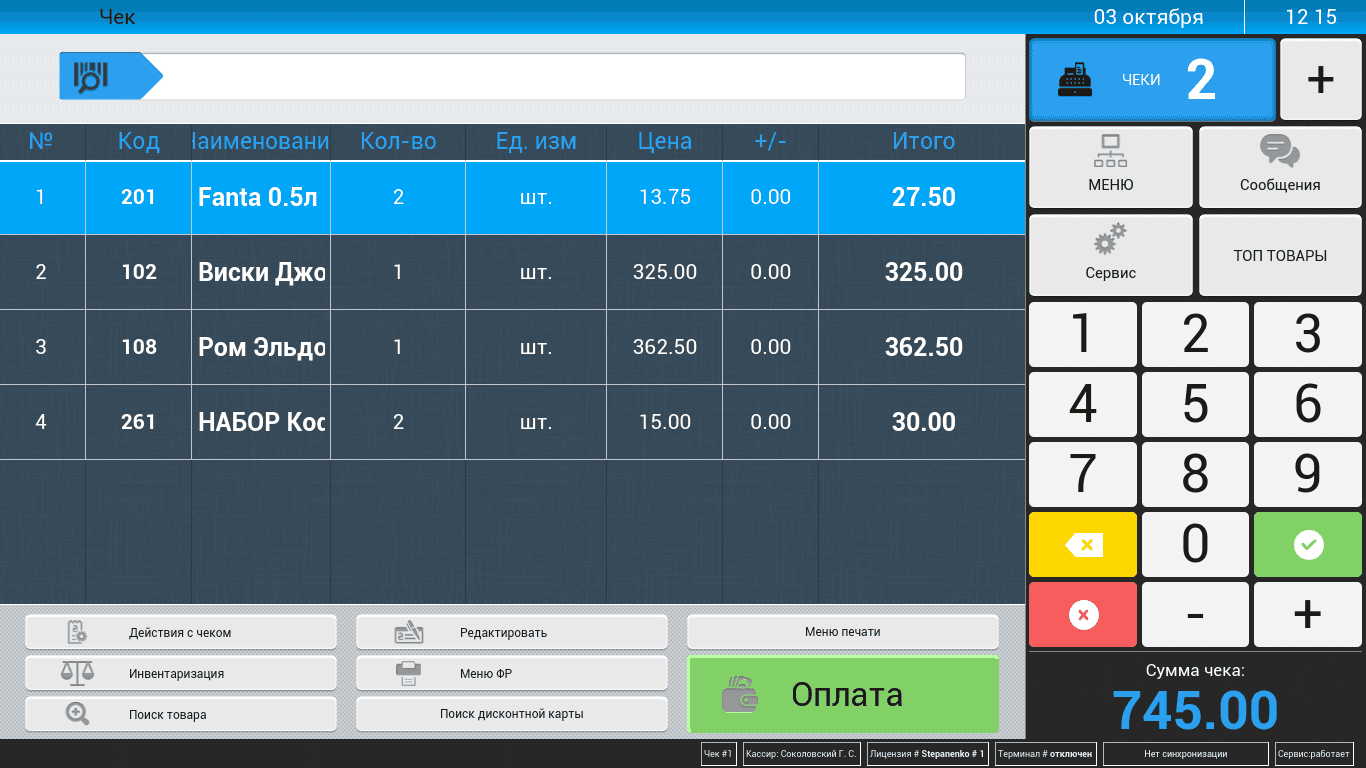Click Поиск дисконтной карты button
The height and width of the screenshot is (768, 1366).
(512, 714)
